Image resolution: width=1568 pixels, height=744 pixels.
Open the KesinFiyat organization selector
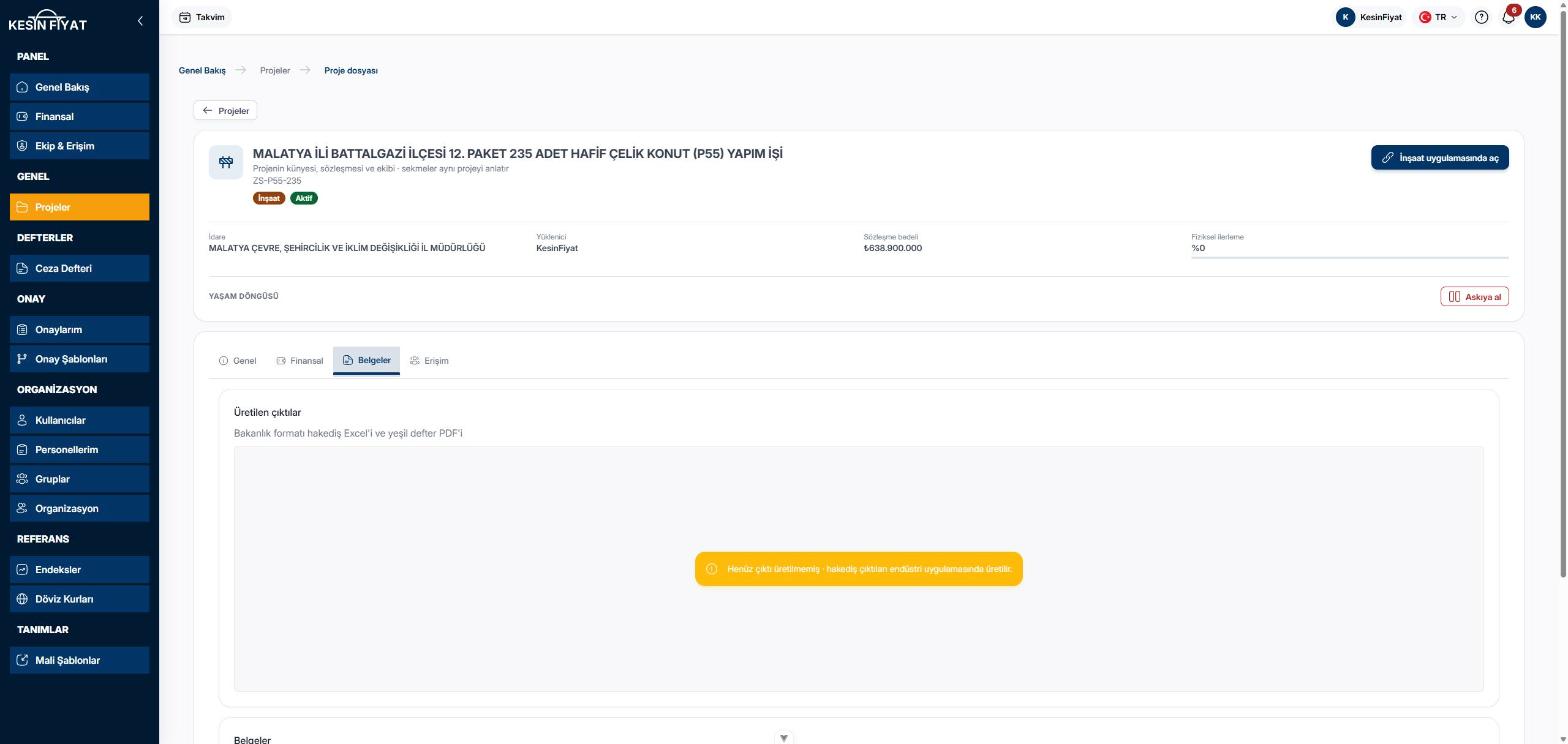1369,17
